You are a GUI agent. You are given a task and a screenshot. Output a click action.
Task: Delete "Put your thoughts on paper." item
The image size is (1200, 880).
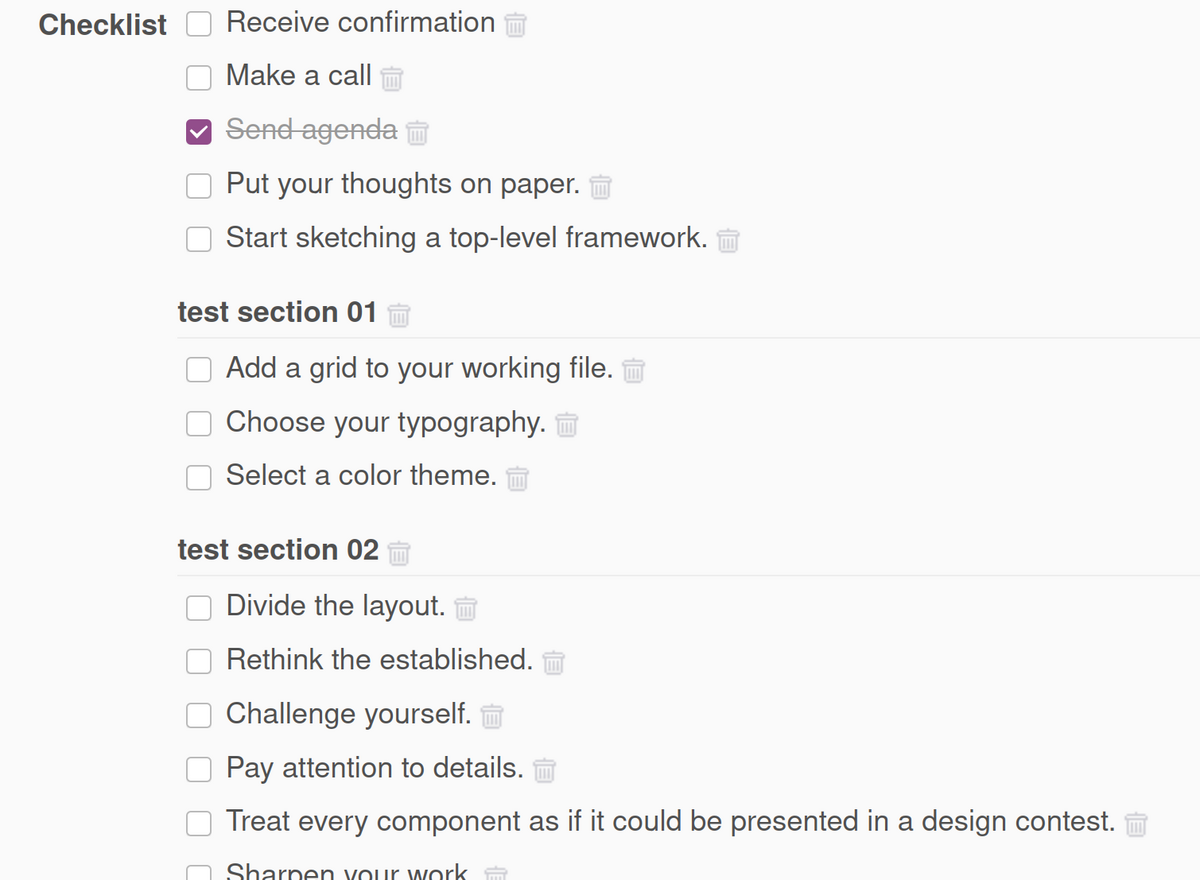(600, 186)
